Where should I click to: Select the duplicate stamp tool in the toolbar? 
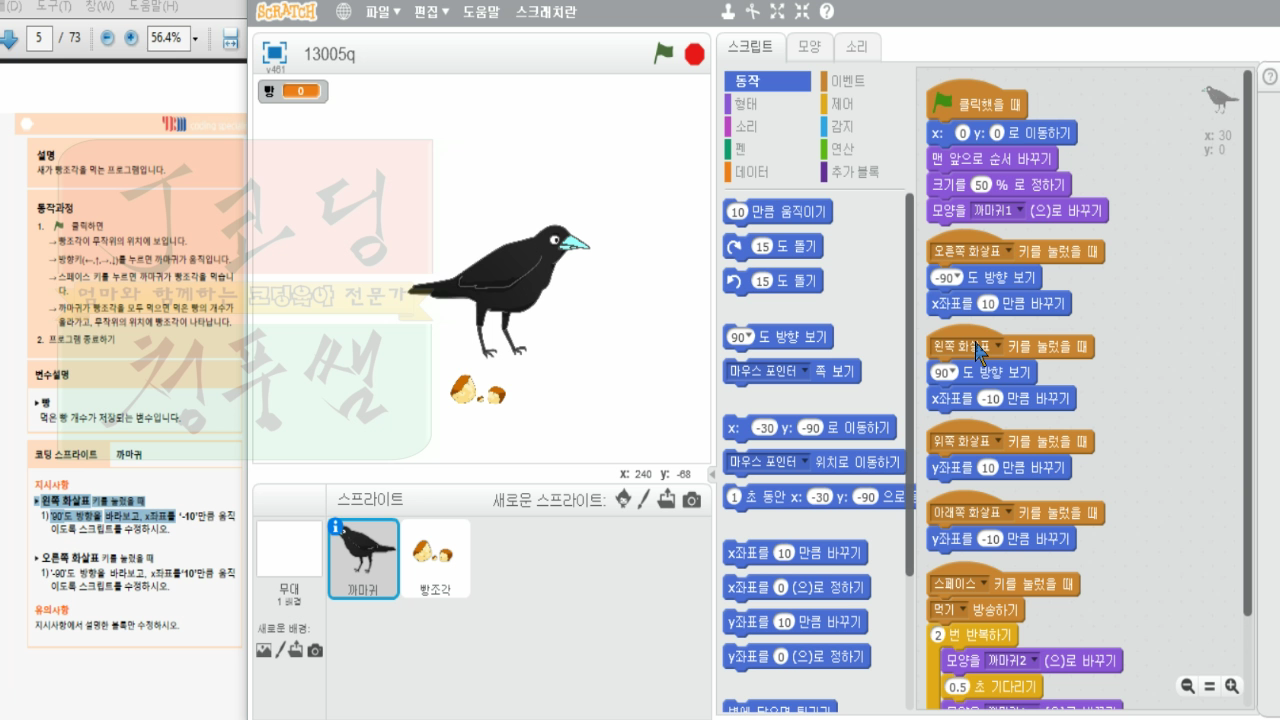coord(728,10)
